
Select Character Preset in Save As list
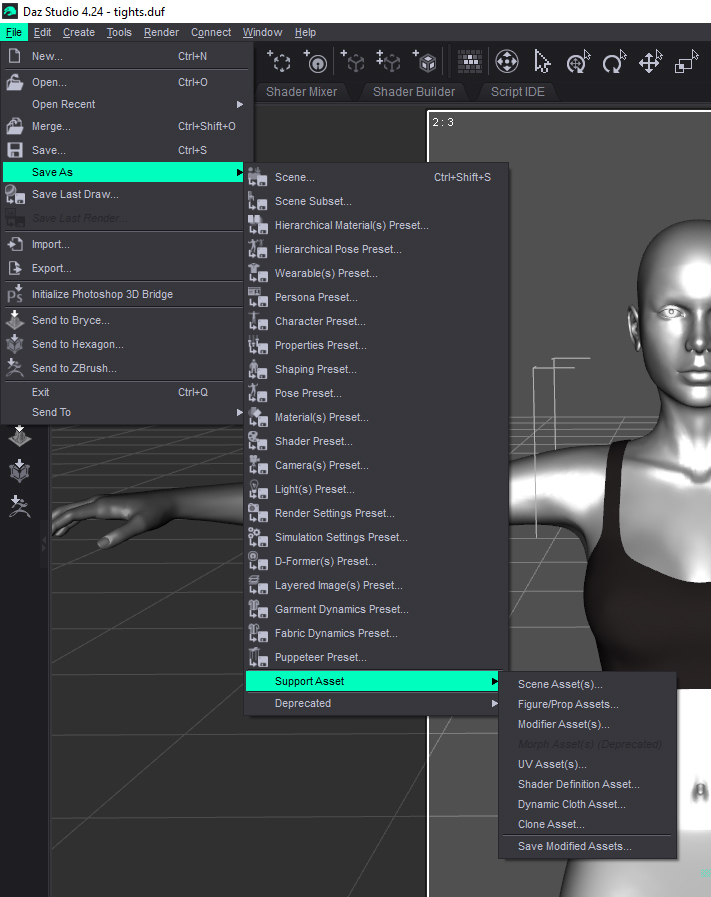coord(320,321)
